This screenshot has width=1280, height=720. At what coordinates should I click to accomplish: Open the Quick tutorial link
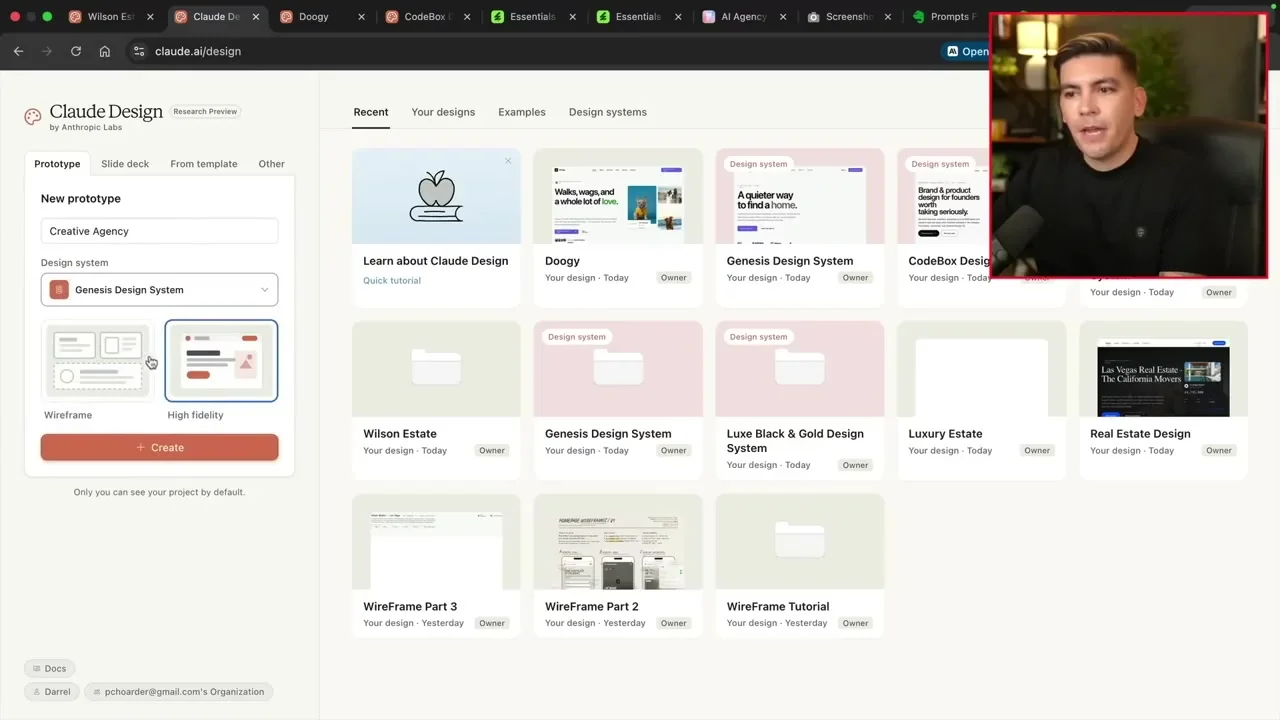click(392, 281)
